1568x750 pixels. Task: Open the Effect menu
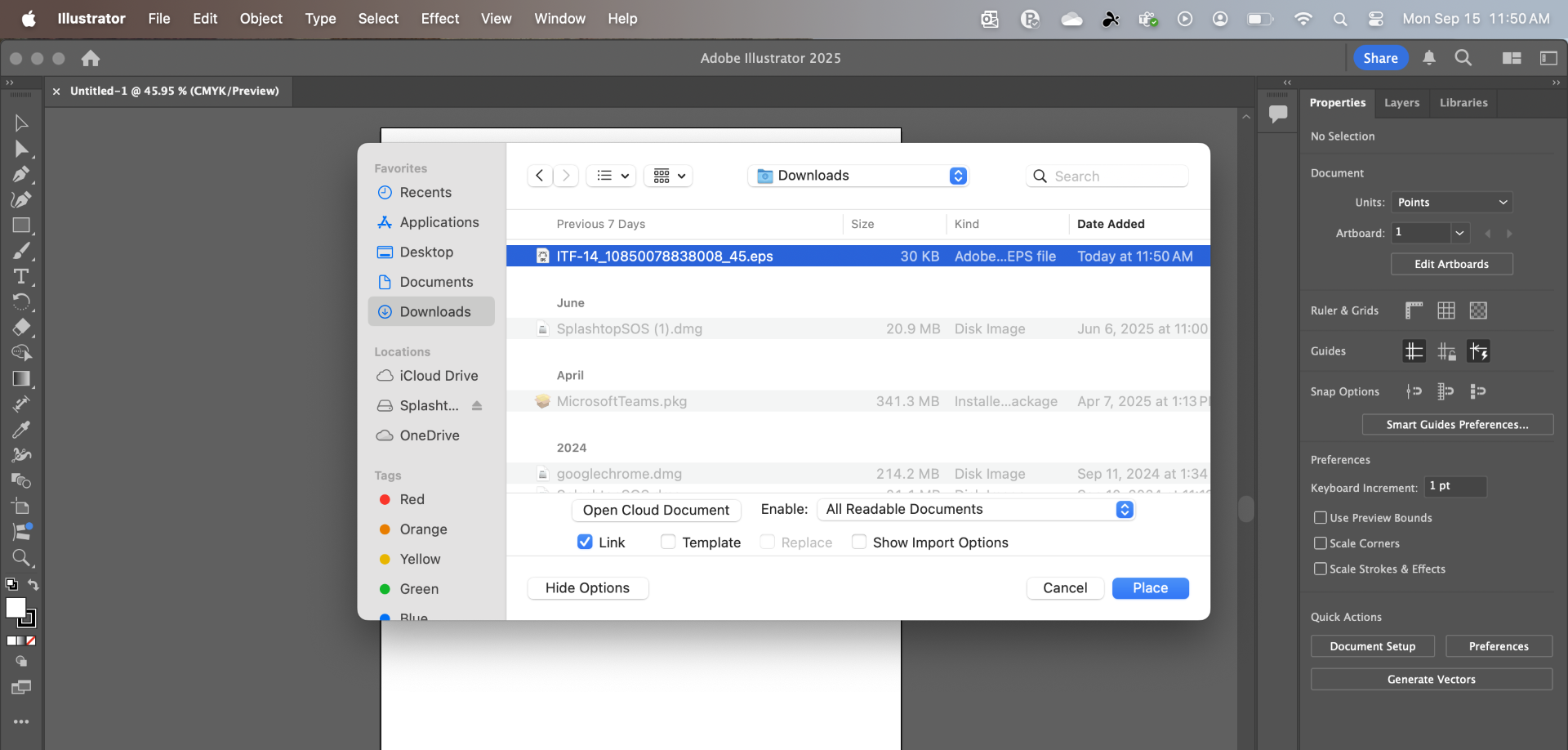[x=439, y=19]
